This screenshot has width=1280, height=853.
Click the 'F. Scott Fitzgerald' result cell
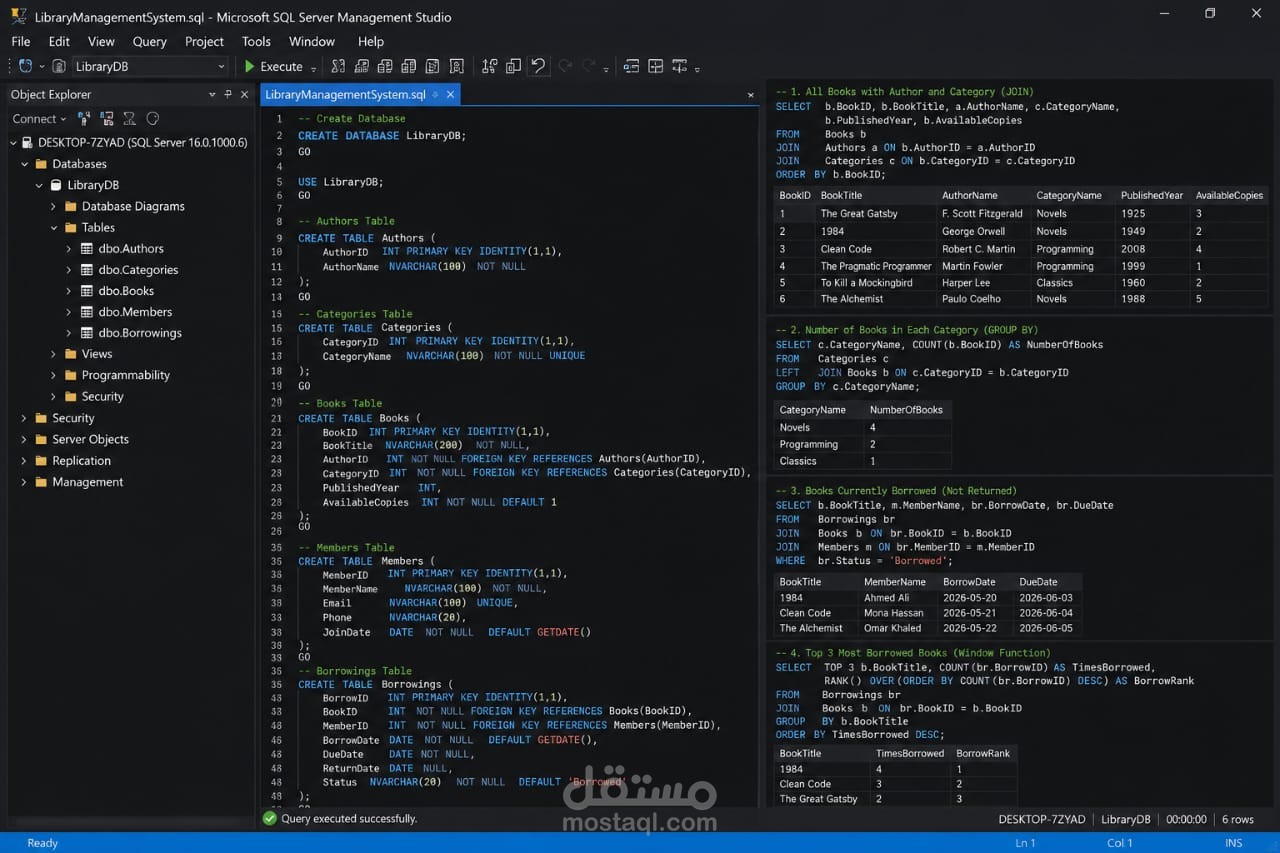(x=982, y=214)
